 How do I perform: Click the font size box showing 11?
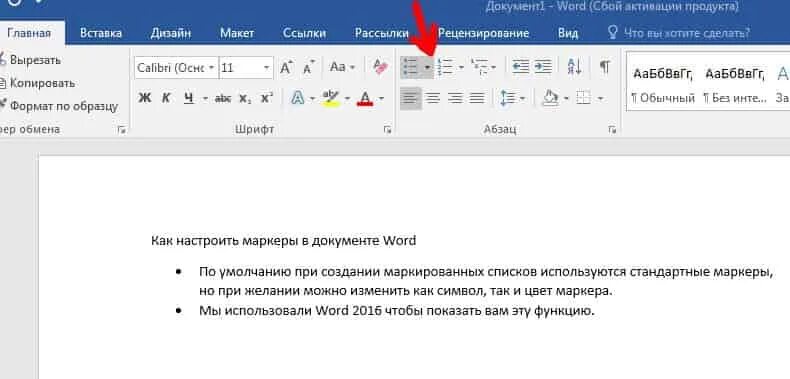tap(246, 68)
